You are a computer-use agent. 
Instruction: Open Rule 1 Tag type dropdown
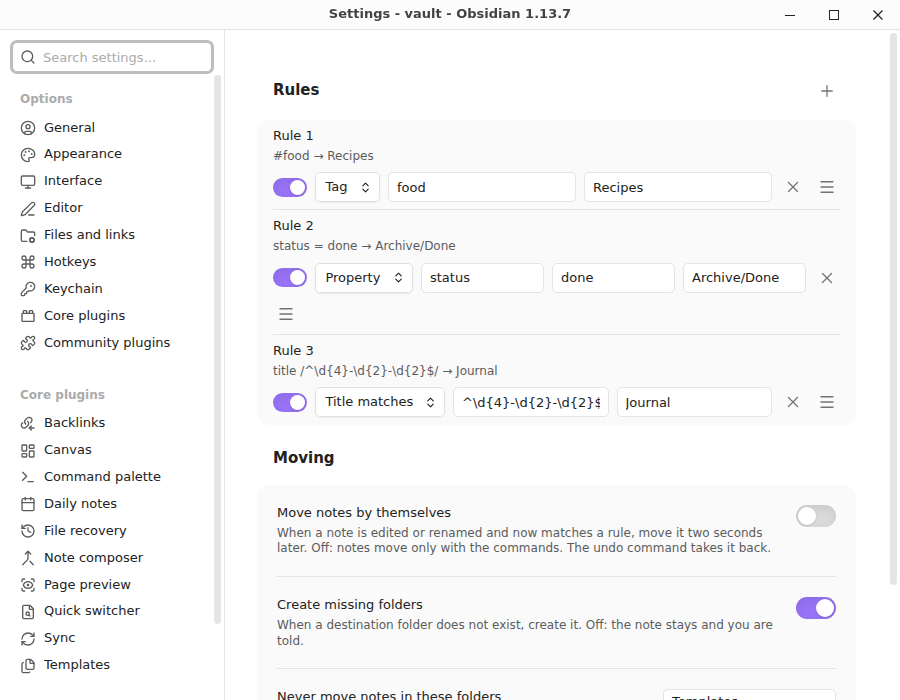pos(347,187)
